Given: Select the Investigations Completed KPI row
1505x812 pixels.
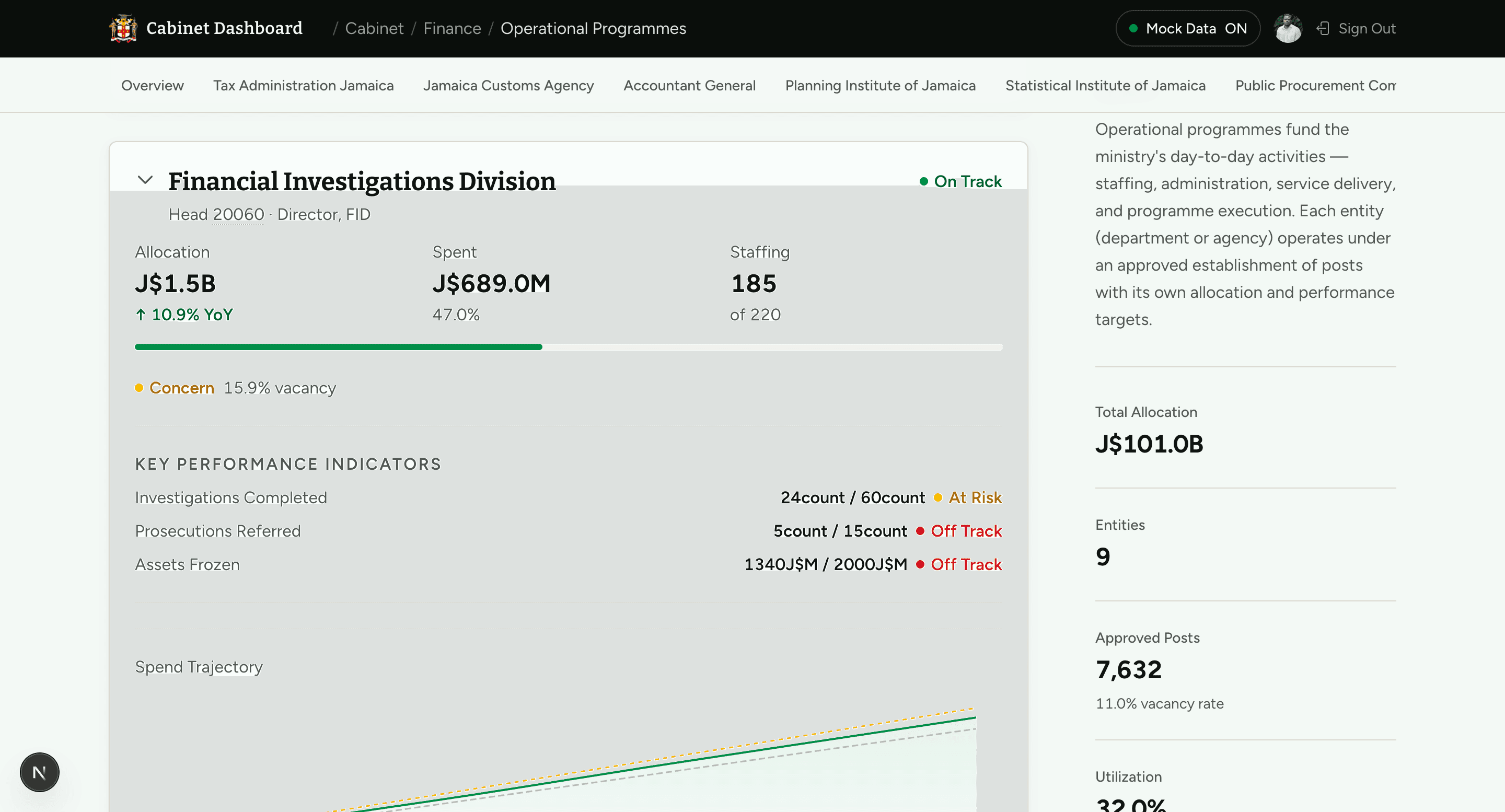Looking at the screenshot, I should [569, 497].
